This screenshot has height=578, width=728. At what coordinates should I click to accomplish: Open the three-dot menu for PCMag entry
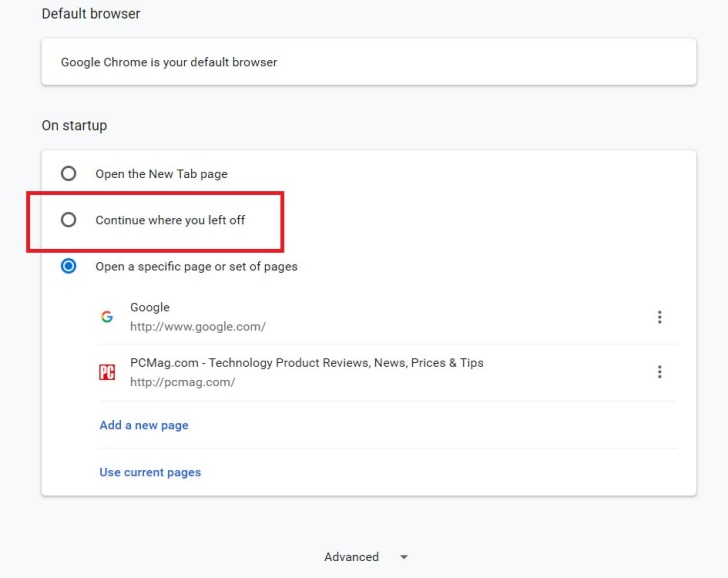click(x=659, y=372)
